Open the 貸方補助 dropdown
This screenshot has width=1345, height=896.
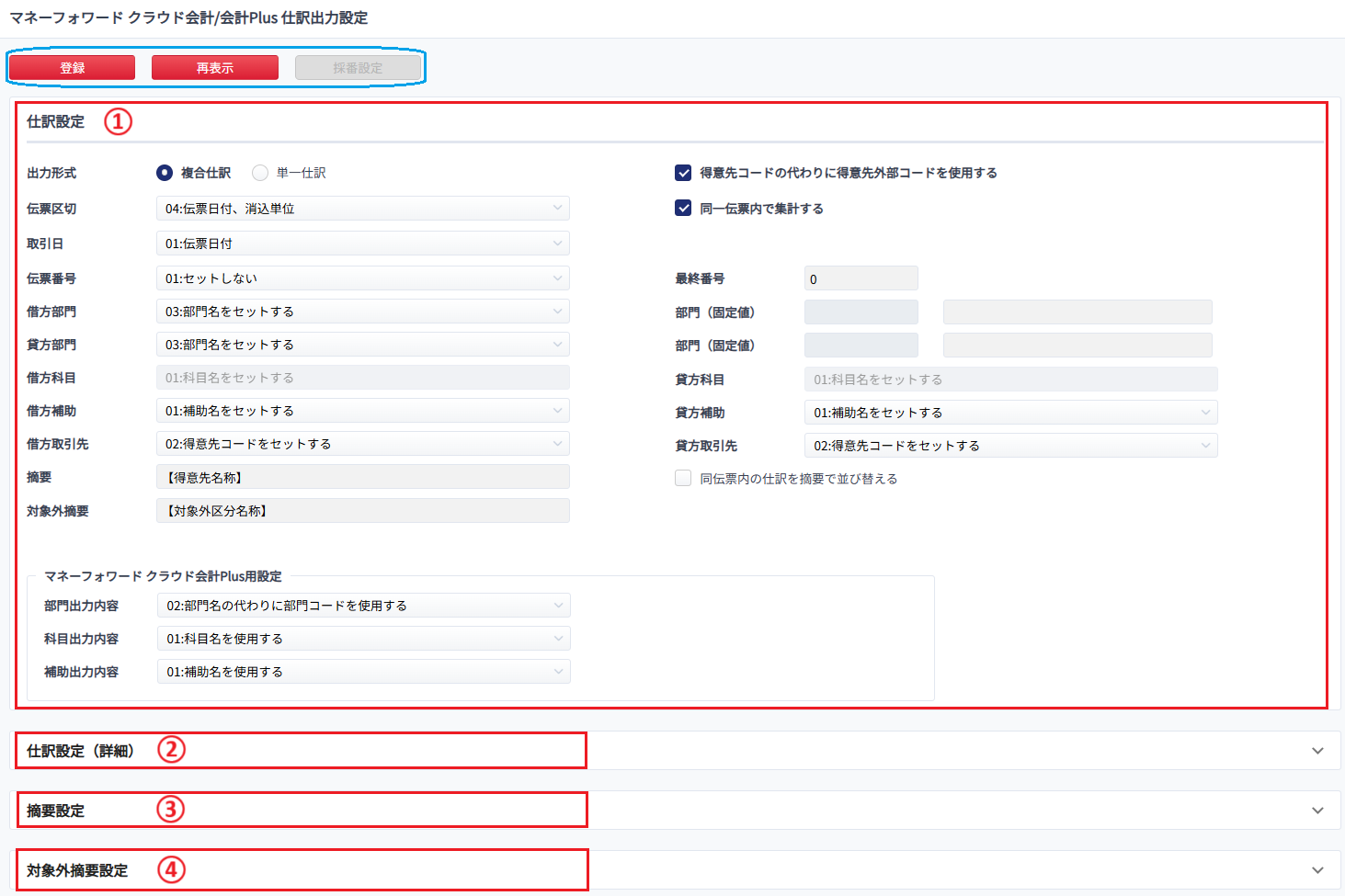(1011, 413)
